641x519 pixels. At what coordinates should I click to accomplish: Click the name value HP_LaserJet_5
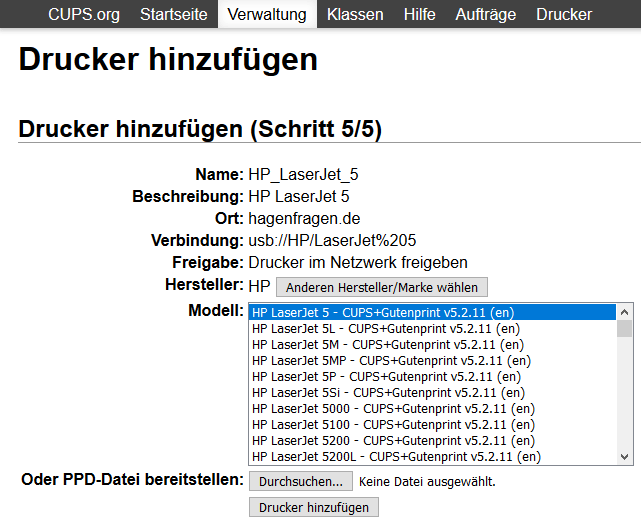(x=303, y=174)
